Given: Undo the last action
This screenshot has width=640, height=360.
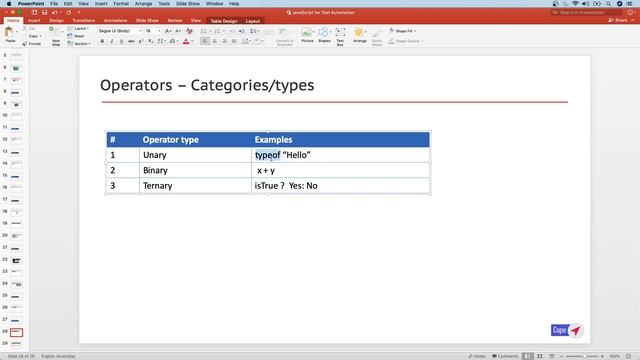Looking at the screenshot, I should [x=54, y=13].
